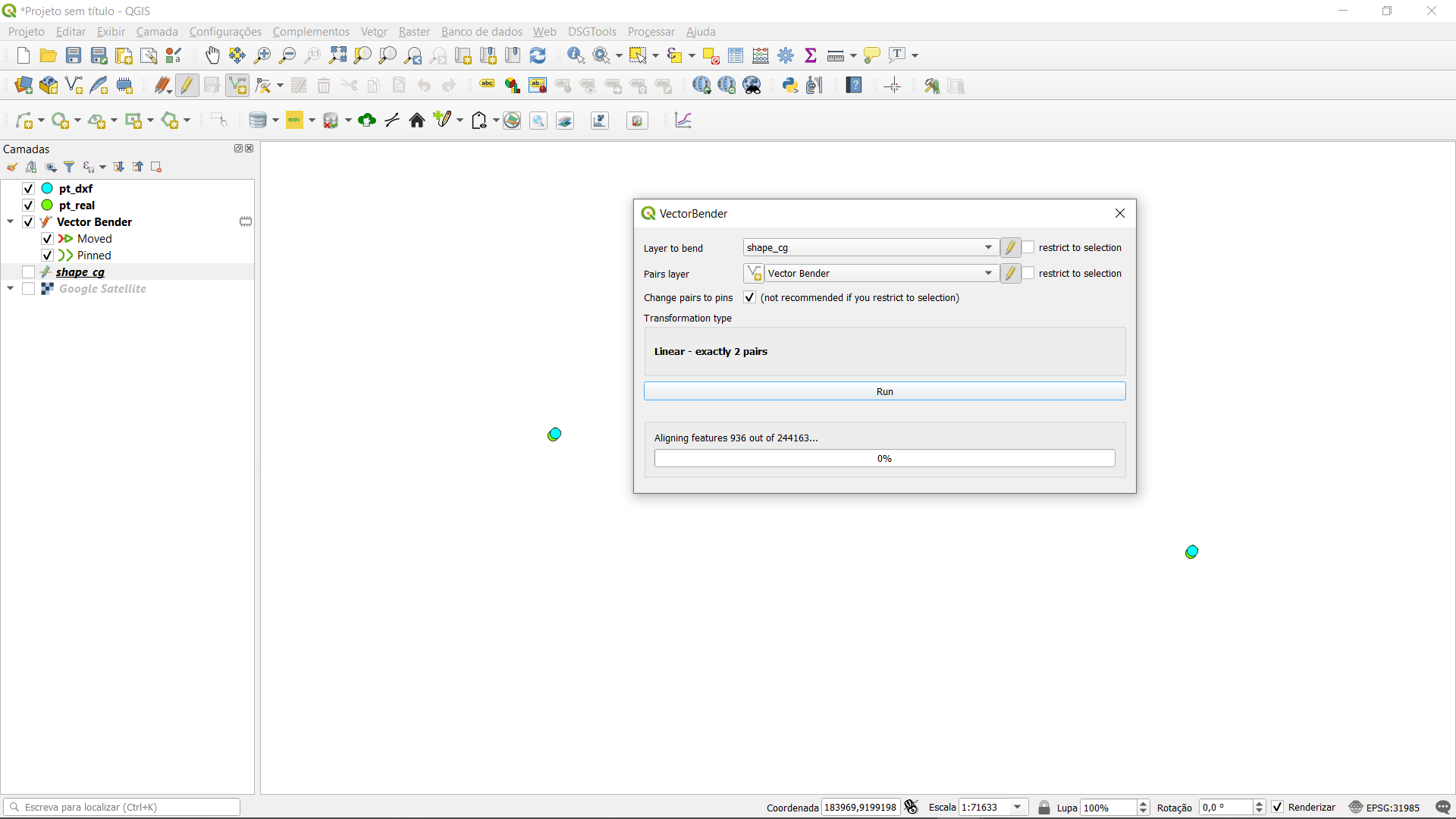This screenshot has height=819, width=1456.
Task: Click the Identify Features tool
Action: point(576,55)
